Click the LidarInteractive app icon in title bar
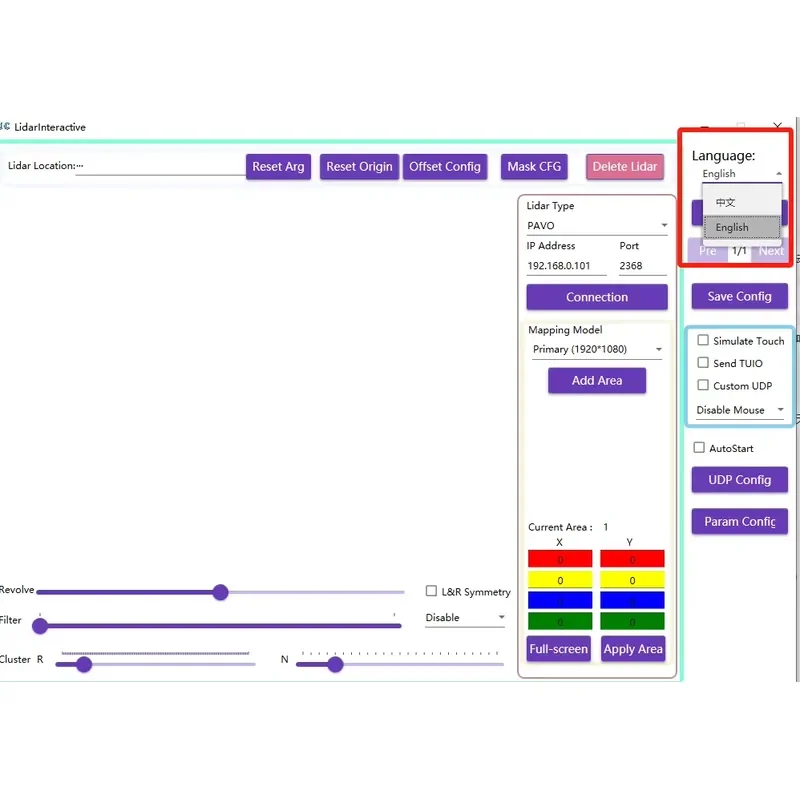 (5, 126)
